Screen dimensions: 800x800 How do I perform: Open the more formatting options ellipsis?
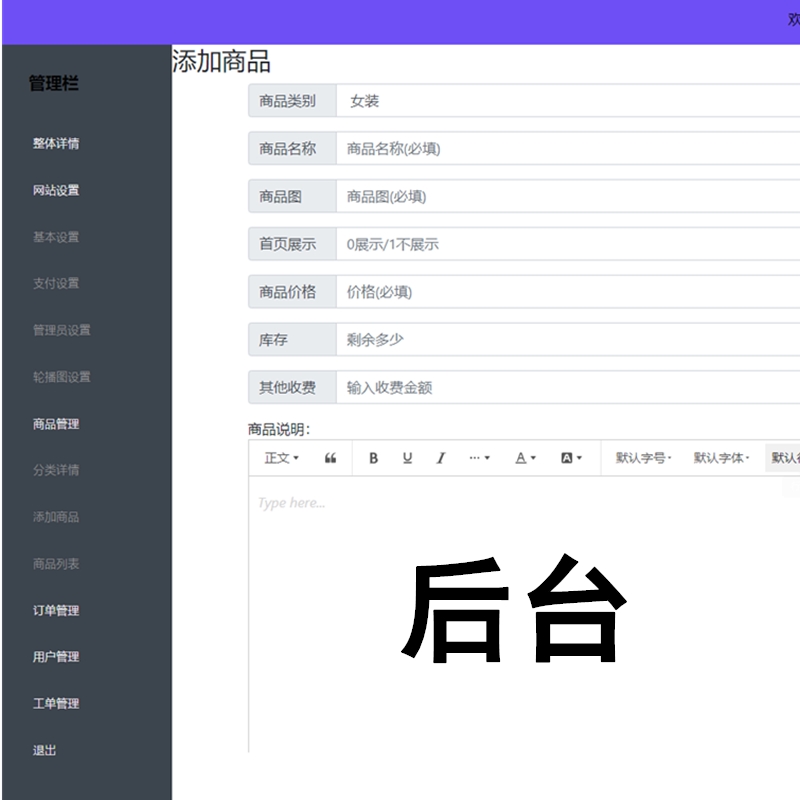(479, 458)
